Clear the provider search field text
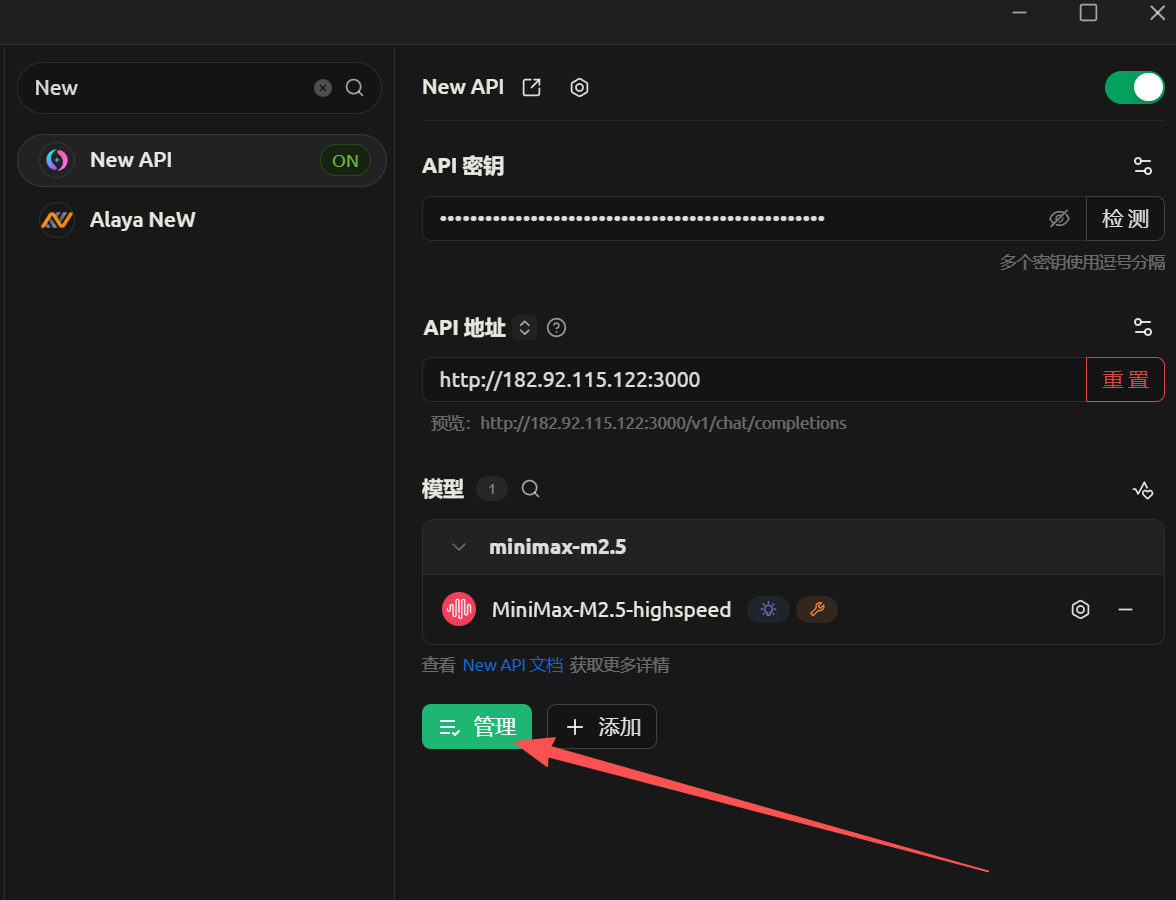The width and height of the screenshot is (1176, 900). coord(322,88)
